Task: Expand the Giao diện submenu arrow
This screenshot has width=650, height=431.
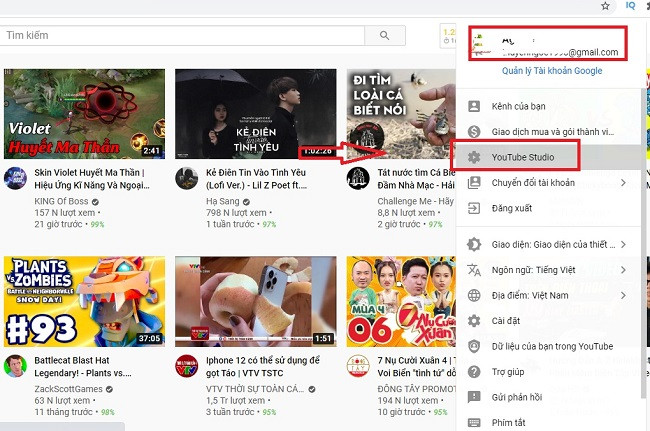Action: tap(623, 245)
